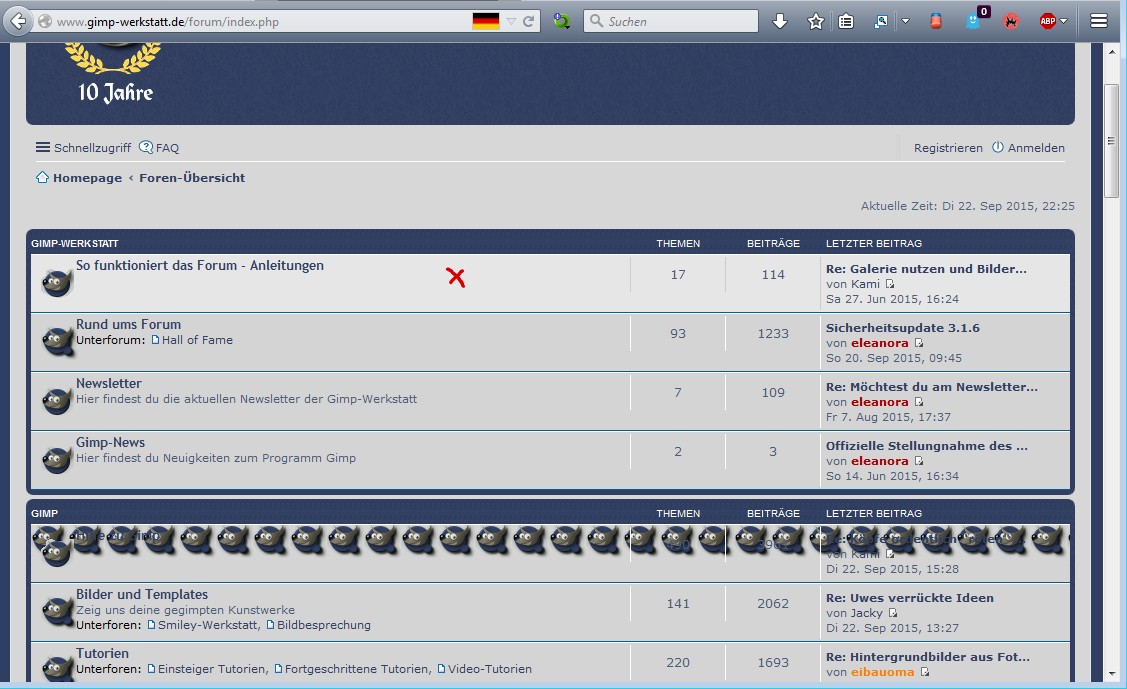This screenshot has width=1127, height=689.
Task: Open the Schnellzugriff quick access menu
Action: [83, 147]
